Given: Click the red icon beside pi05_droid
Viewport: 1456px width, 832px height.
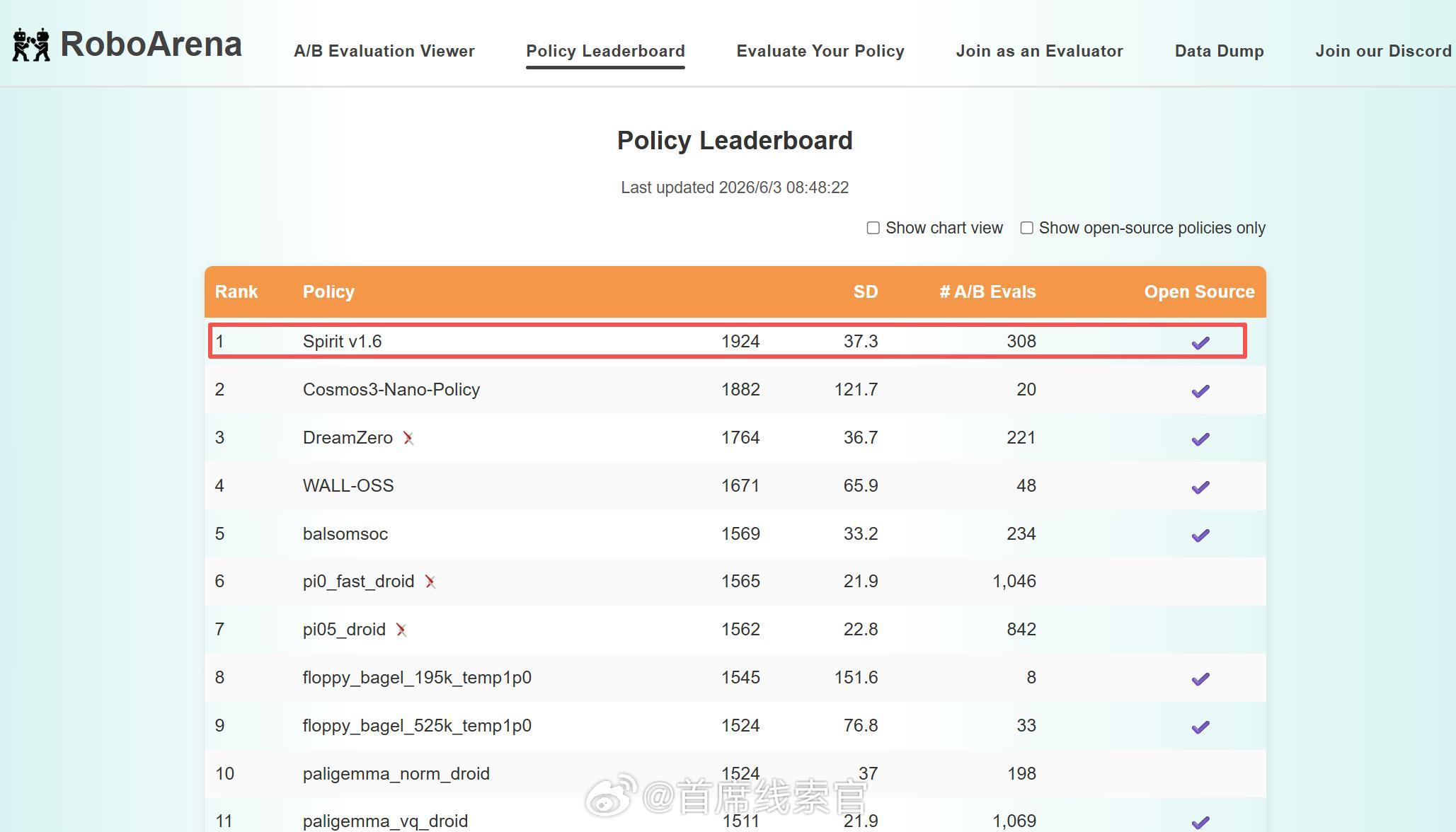Looking at the screenshot, I should pyautogui.click(x=401, y=630).
